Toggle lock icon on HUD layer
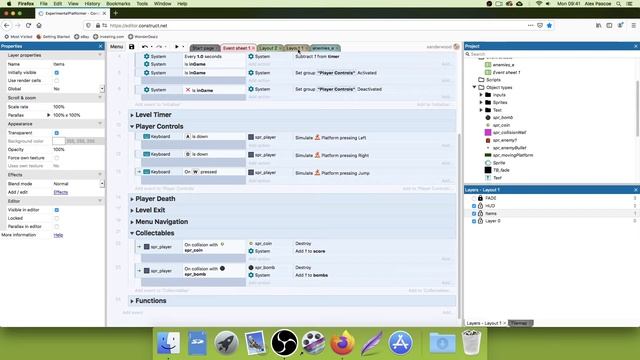Viewport: 640px width, 360px height. (x=480, y=206)
